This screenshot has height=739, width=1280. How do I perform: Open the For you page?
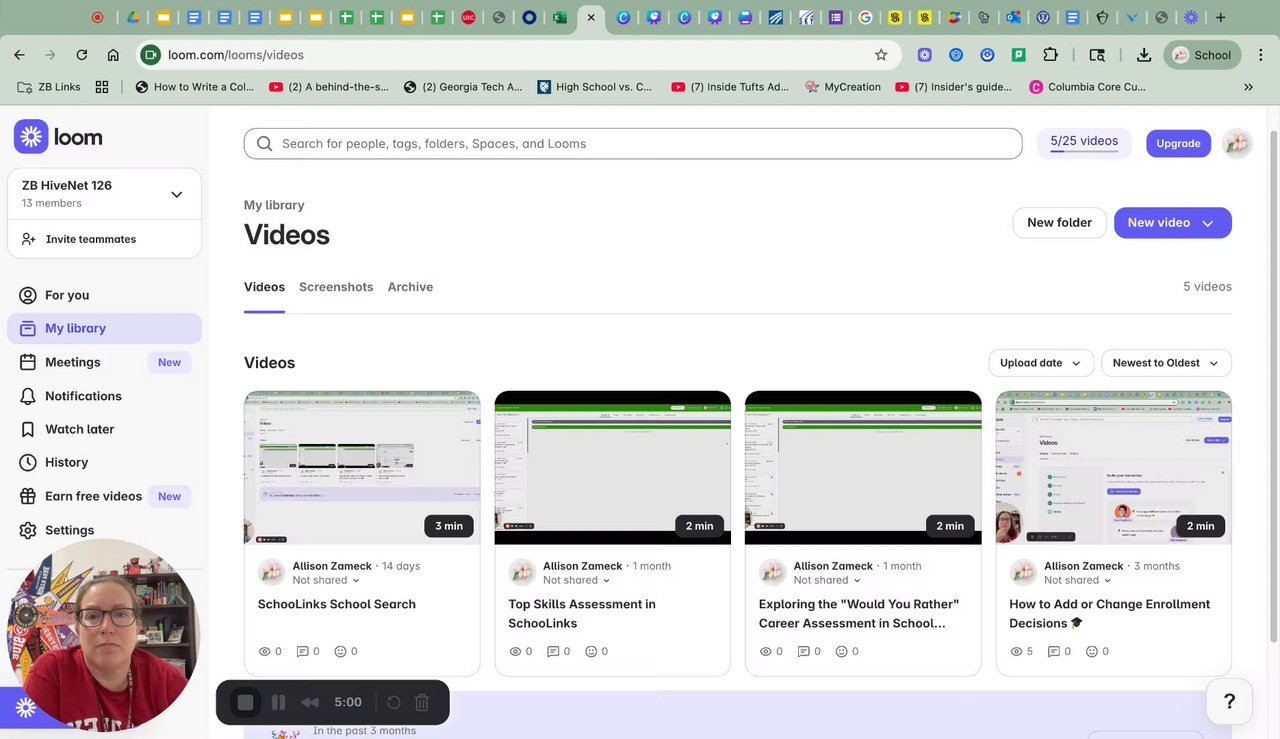point(67,295)
